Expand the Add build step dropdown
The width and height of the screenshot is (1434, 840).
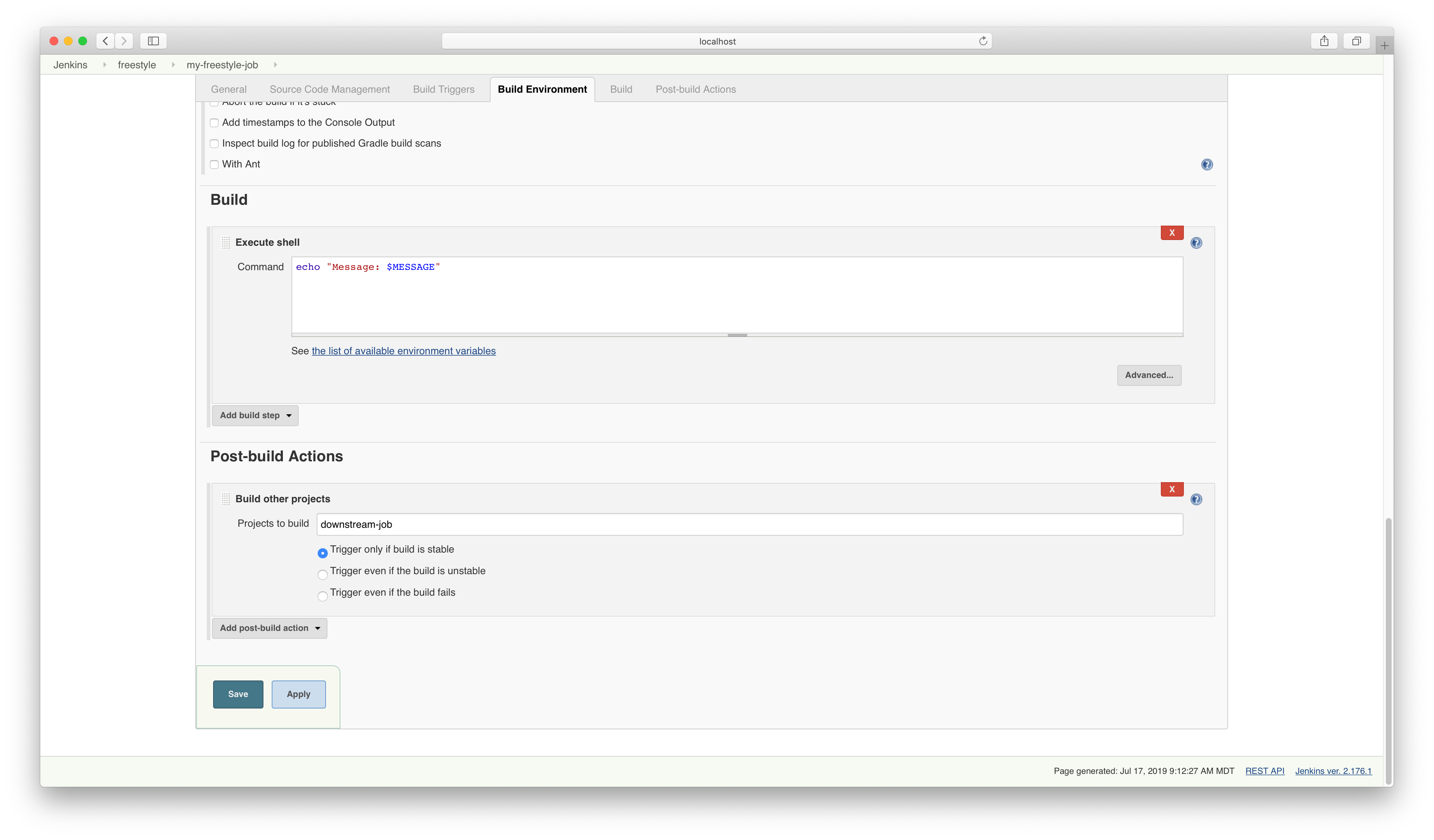[x=255, y=416]
